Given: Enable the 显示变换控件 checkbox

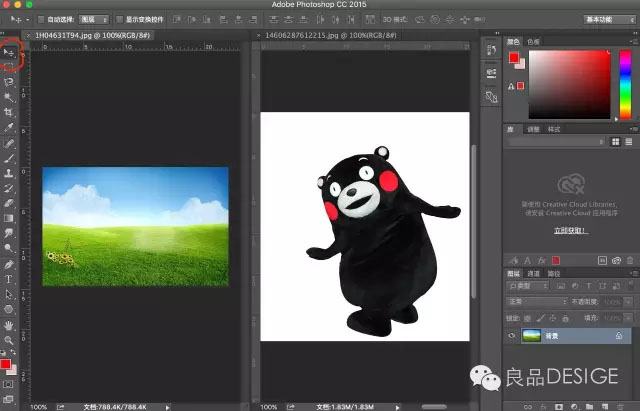Looking at the screenshot, I should (x=119, y=19).
